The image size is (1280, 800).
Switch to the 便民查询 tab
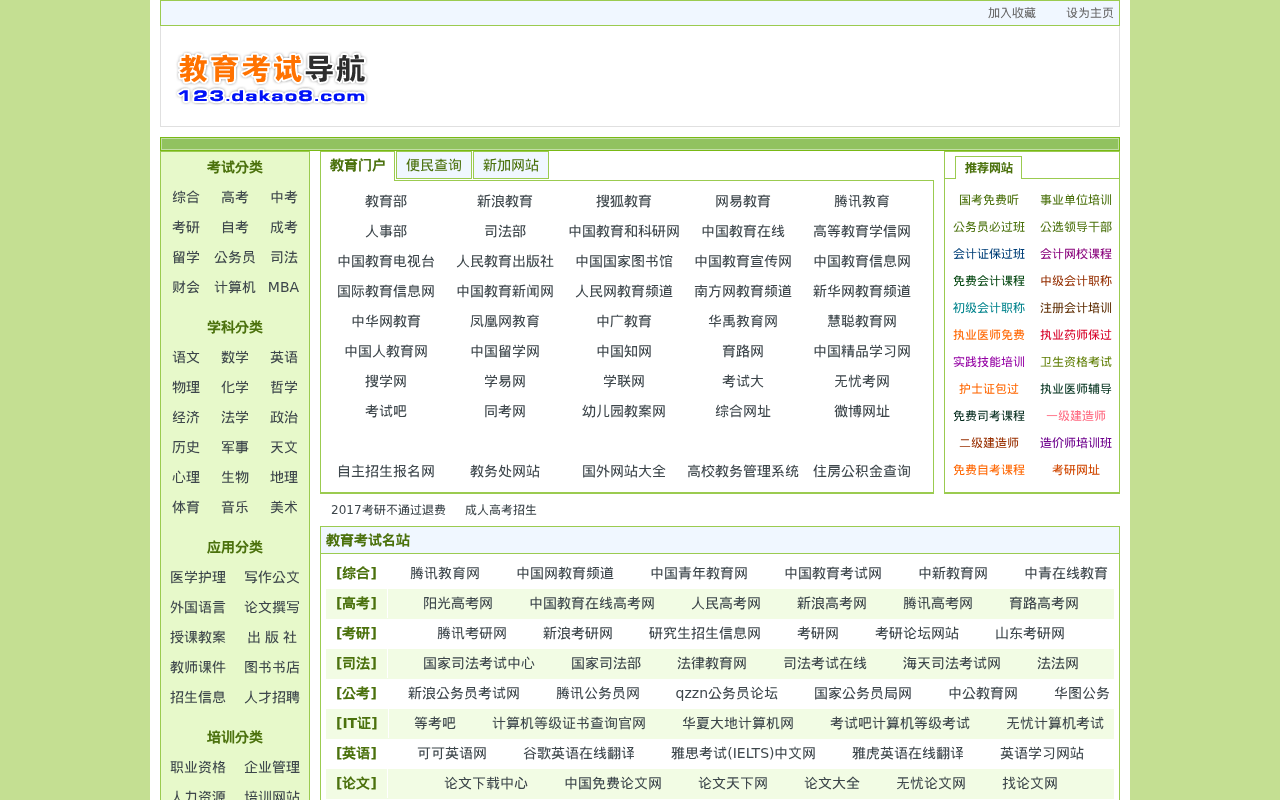(x=434, y=166)
